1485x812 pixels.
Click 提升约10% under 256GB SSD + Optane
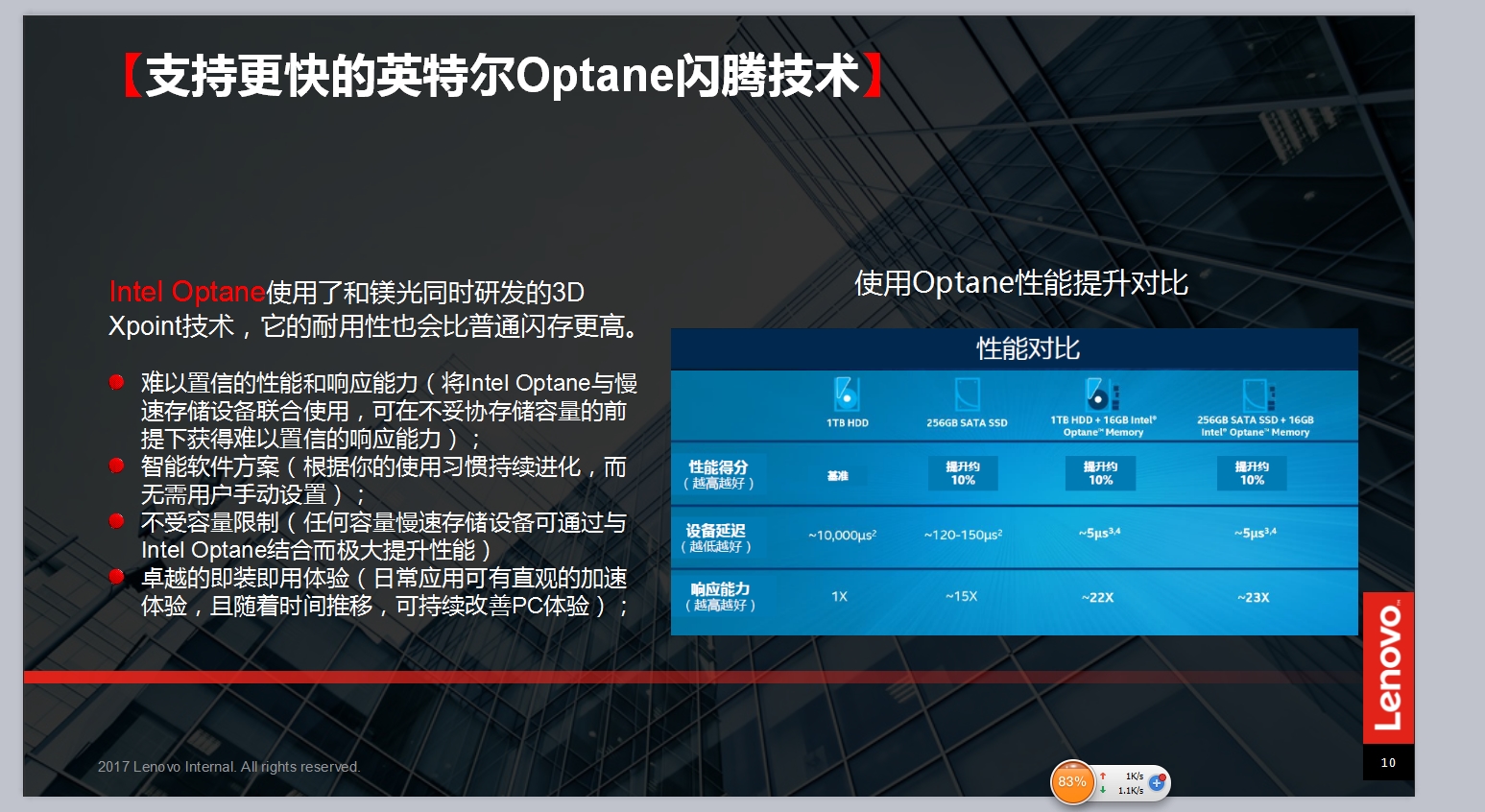click(1252, 473)
